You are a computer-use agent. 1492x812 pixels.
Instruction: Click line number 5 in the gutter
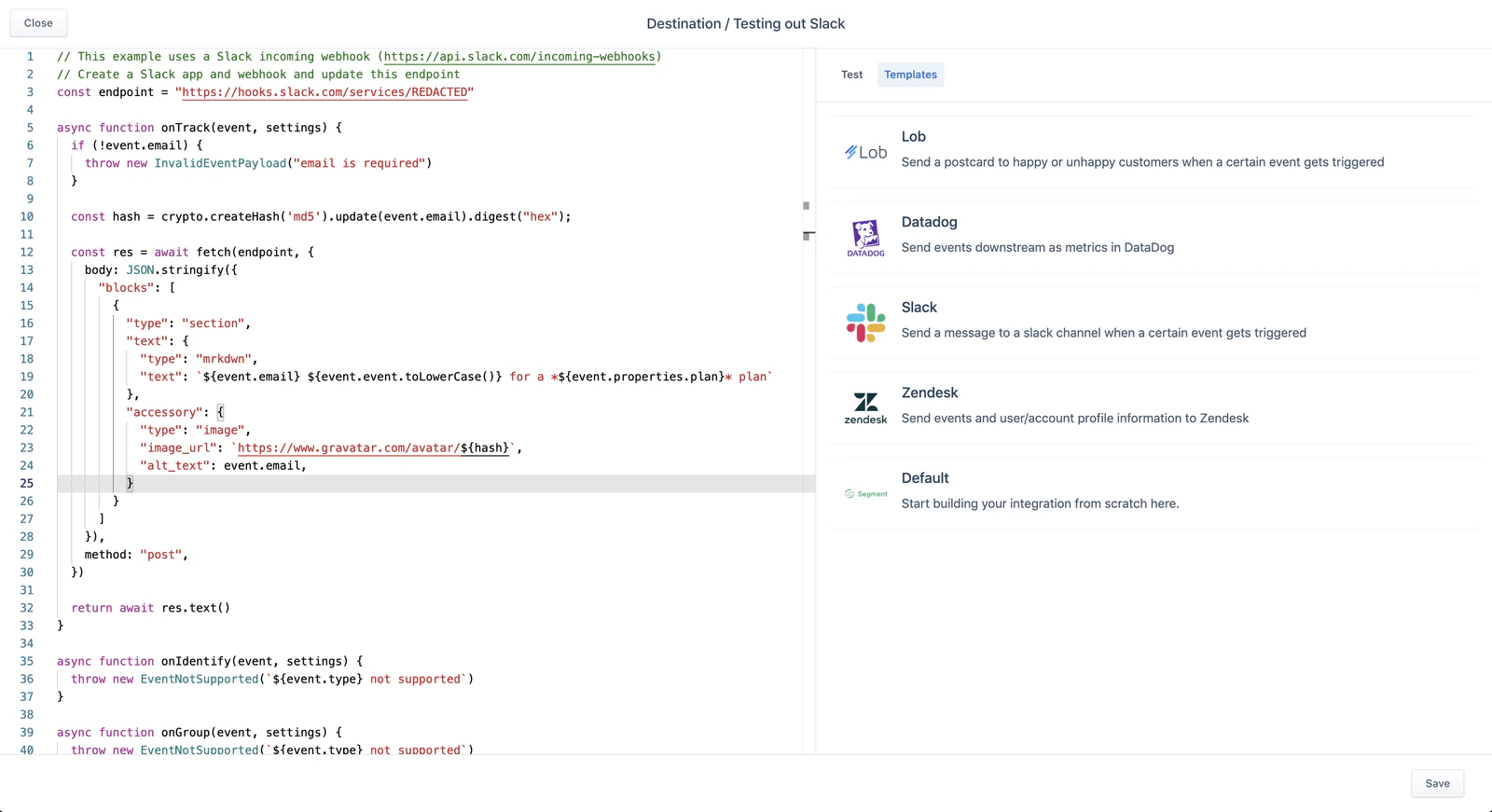30,128
